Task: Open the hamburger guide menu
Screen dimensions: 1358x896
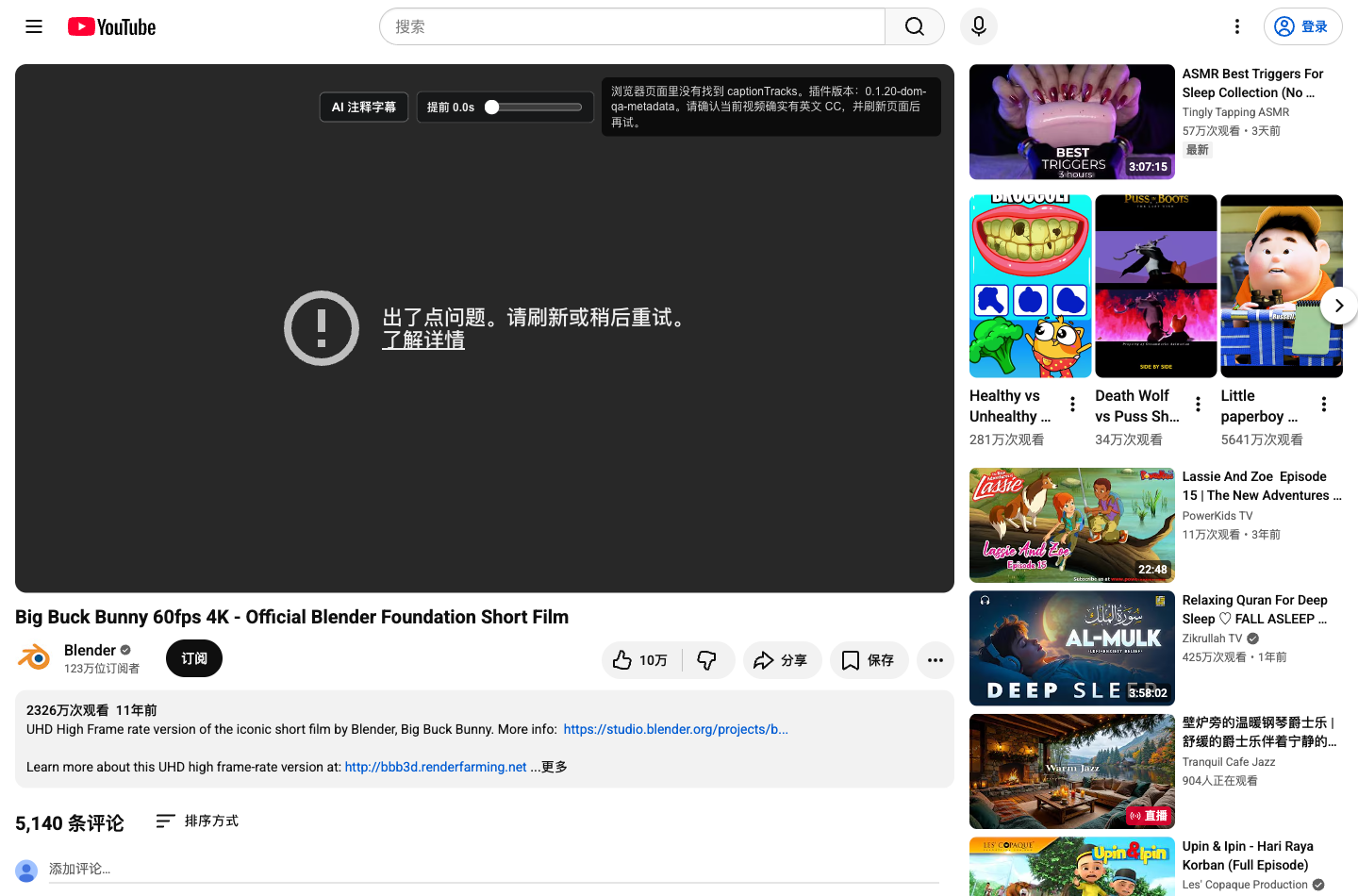Action: (x=34, y=26)
